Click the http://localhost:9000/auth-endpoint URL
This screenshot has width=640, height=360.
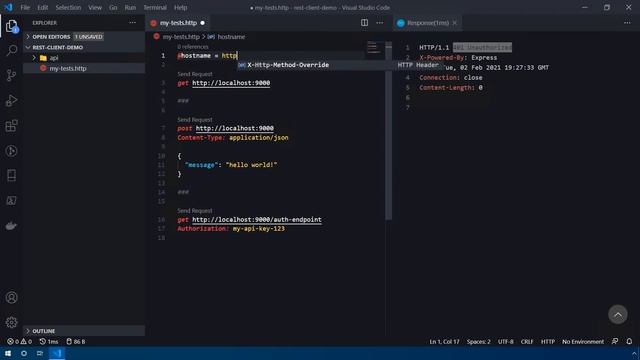pyautogui.click(x=257, y=220)
